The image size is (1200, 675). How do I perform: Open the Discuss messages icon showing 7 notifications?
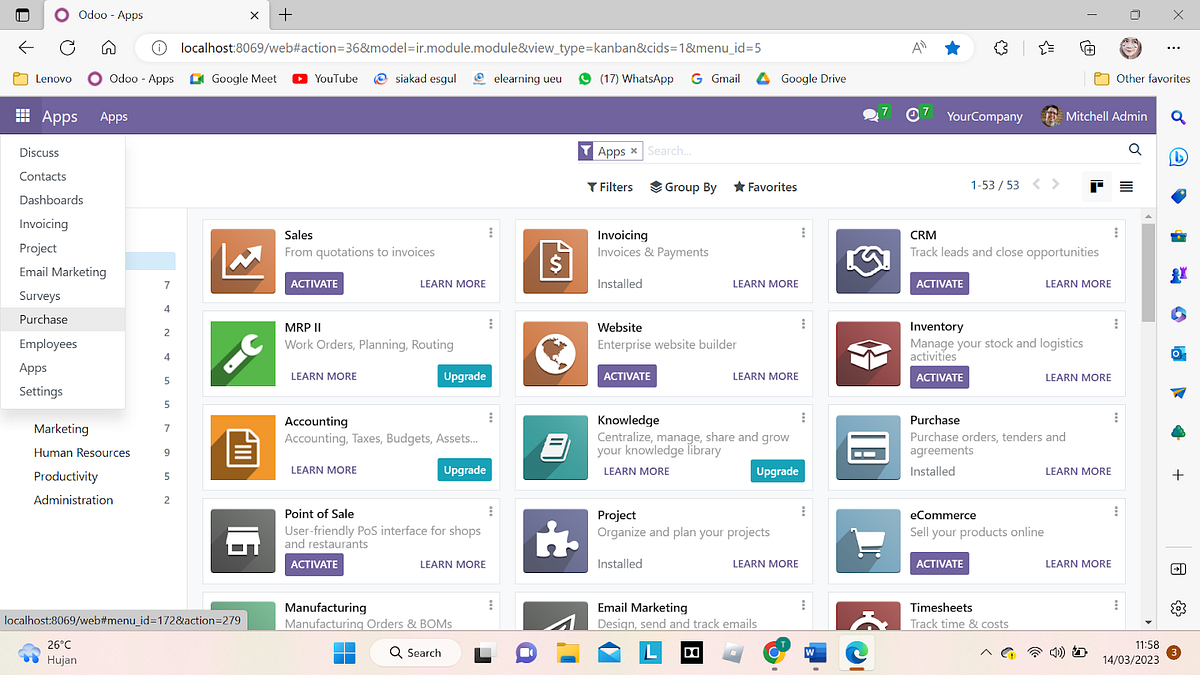(871, 115)
